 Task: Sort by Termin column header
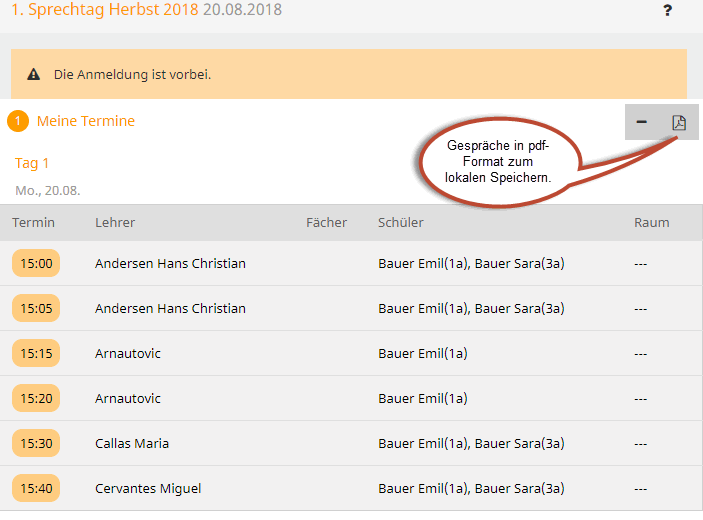[34, 222]
